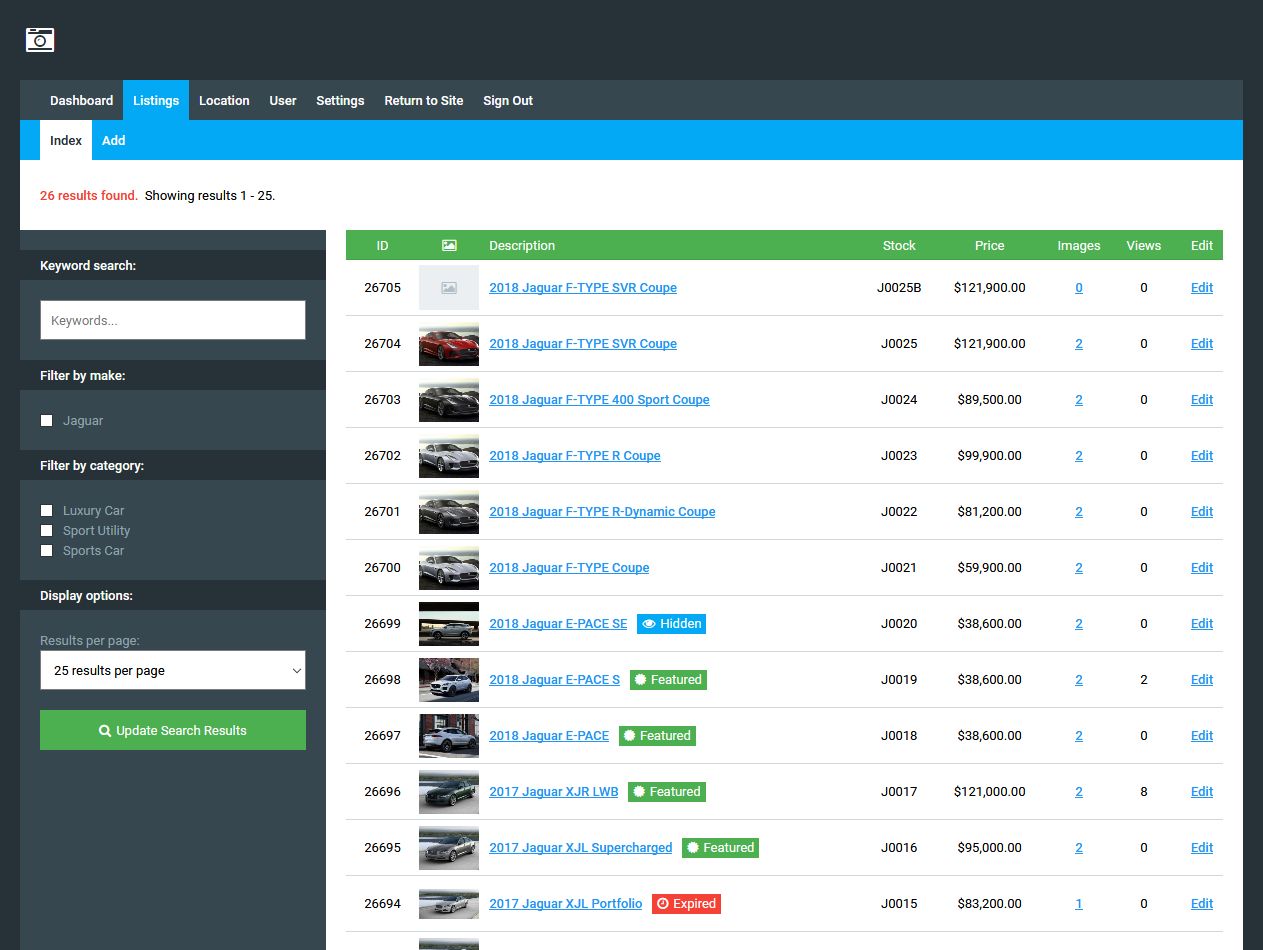Click into the Keywords search field
This screenshot has width=1263, height=950.
pyautogui.click(x=173, y=321)
